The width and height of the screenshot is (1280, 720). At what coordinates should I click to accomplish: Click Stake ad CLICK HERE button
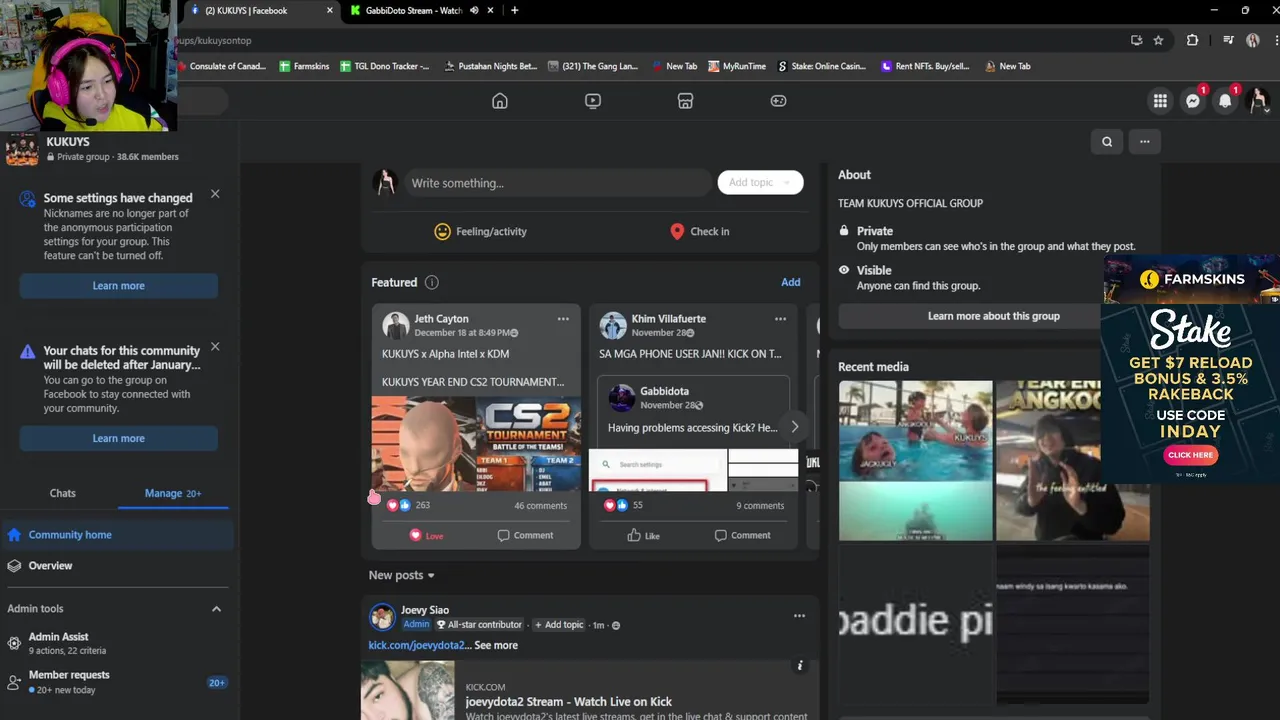tap(1190, 455)
